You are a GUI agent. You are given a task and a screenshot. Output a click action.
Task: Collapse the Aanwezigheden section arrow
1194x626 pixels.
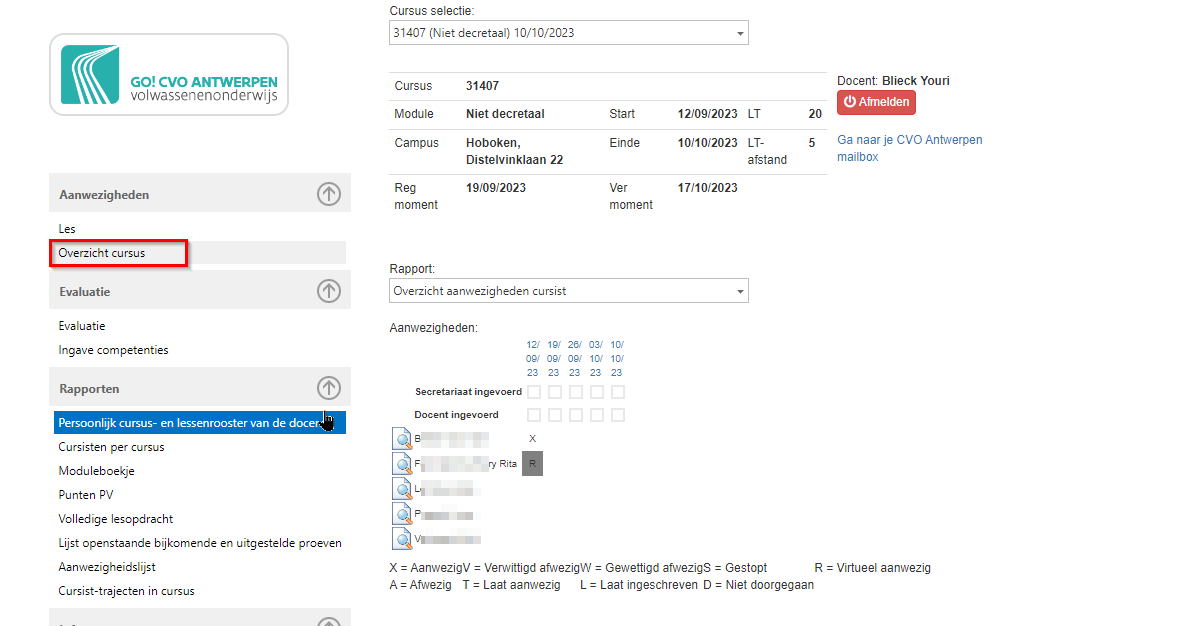(x=329, y=194)
